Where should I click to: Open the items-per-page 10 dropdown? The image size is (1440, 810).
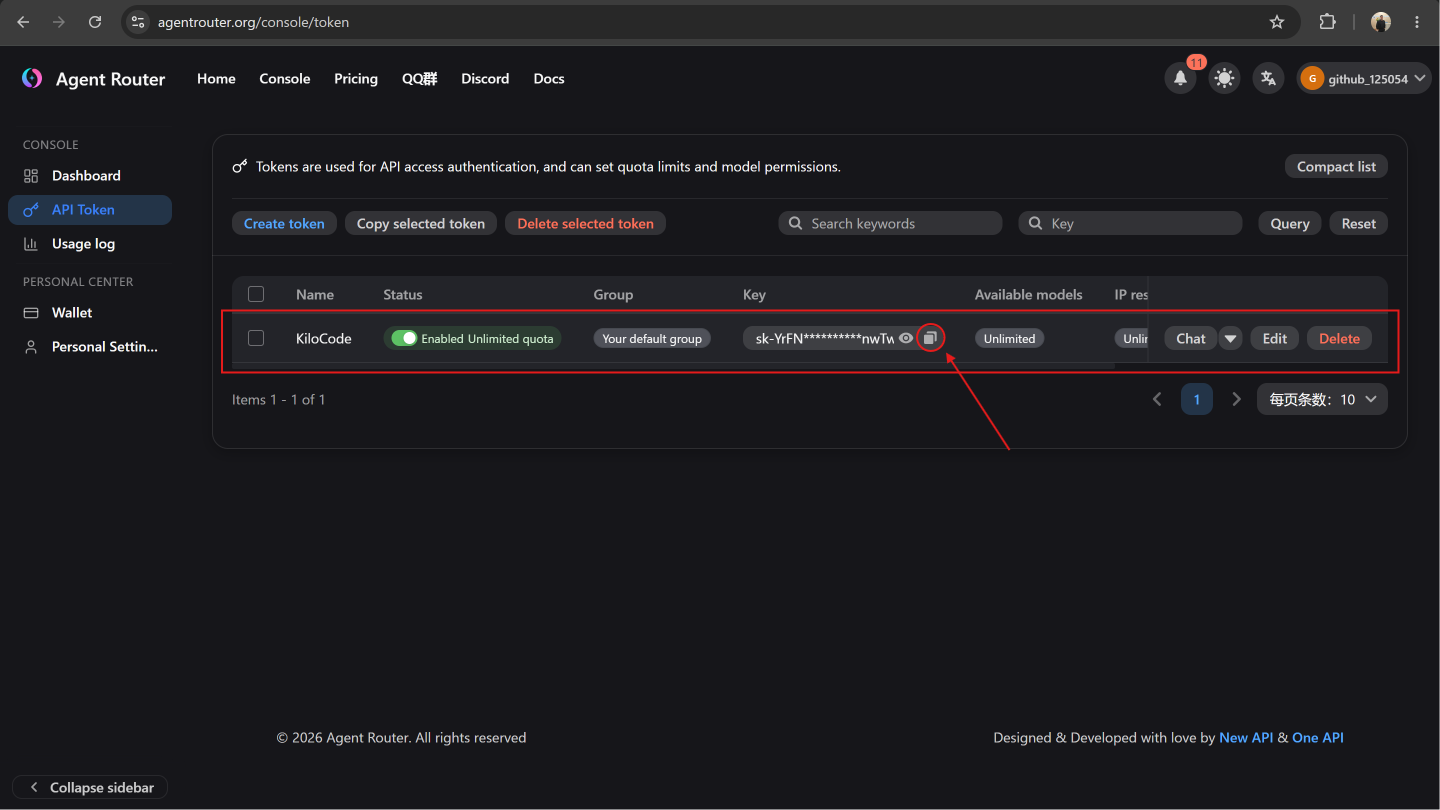pyautogui.click(x=1322, y=399)
